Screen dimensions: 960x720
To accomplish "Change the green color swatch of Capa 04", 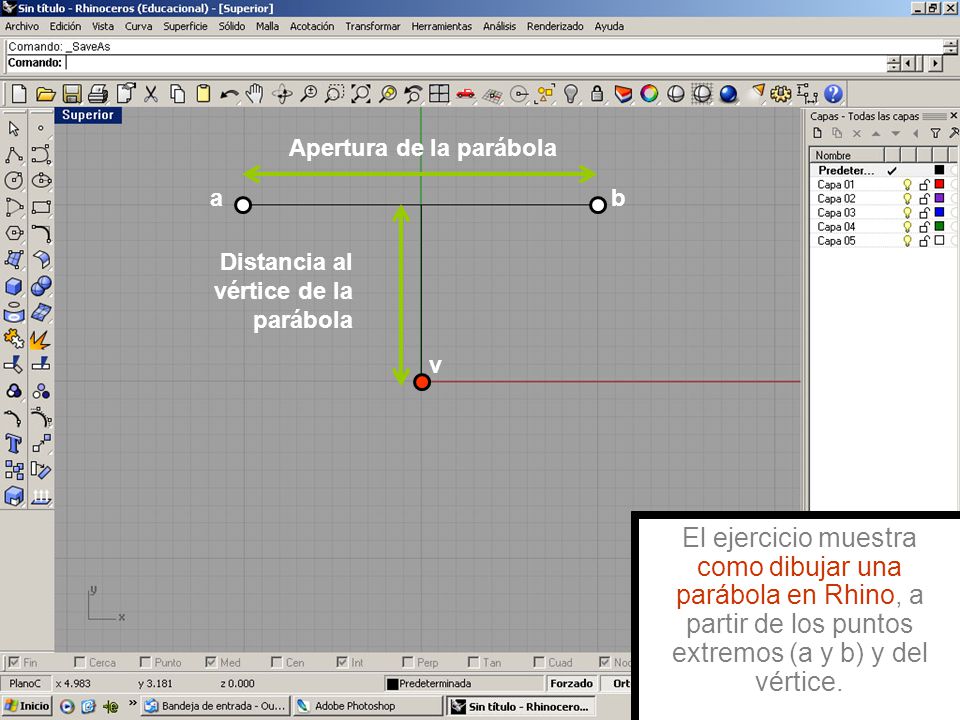I will pyautogui.click(x=939, y=227).
